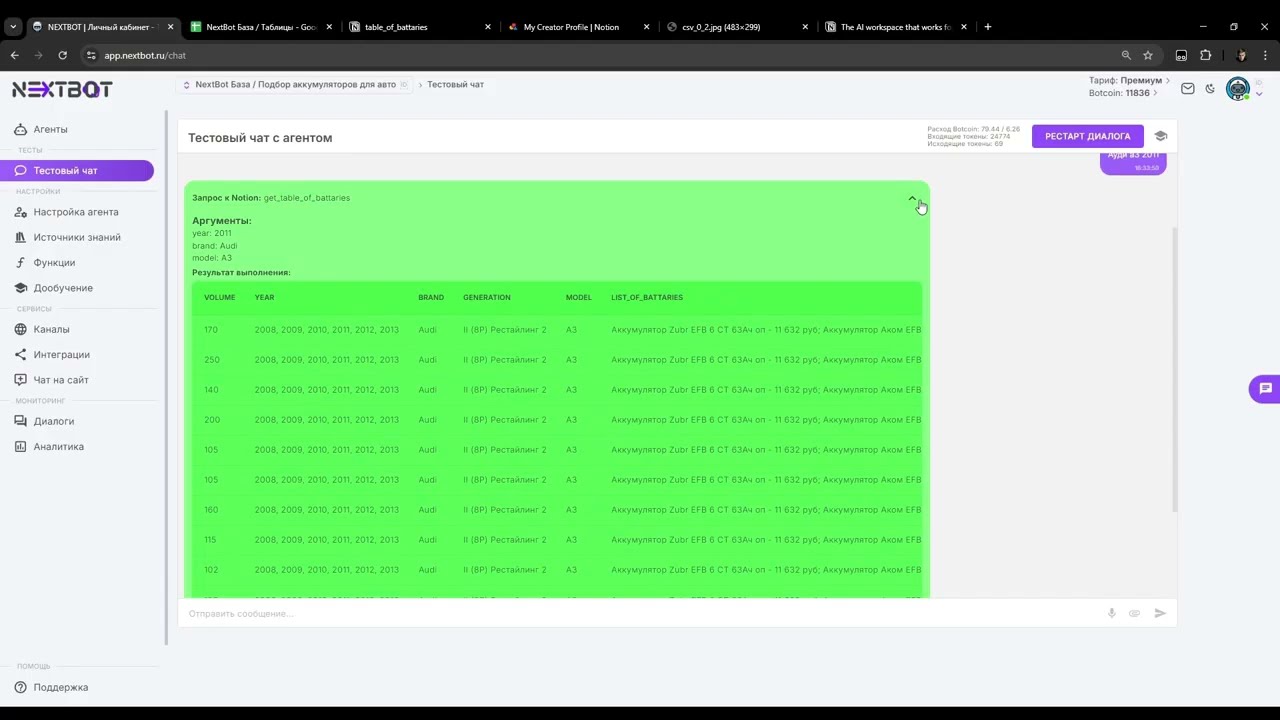The height and width of the screenshot is (720, 1280).
Task: Click the GENERATION column header
Action: [486, 297]
